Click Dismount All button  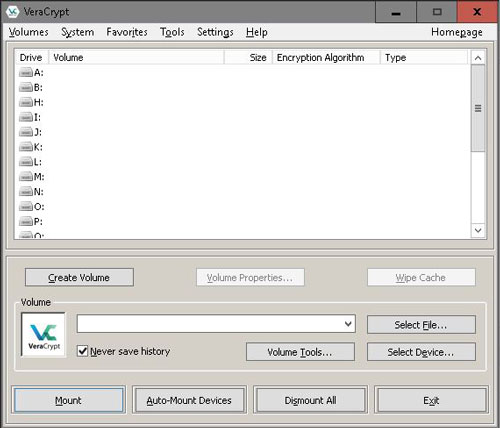tap(310, 400)
